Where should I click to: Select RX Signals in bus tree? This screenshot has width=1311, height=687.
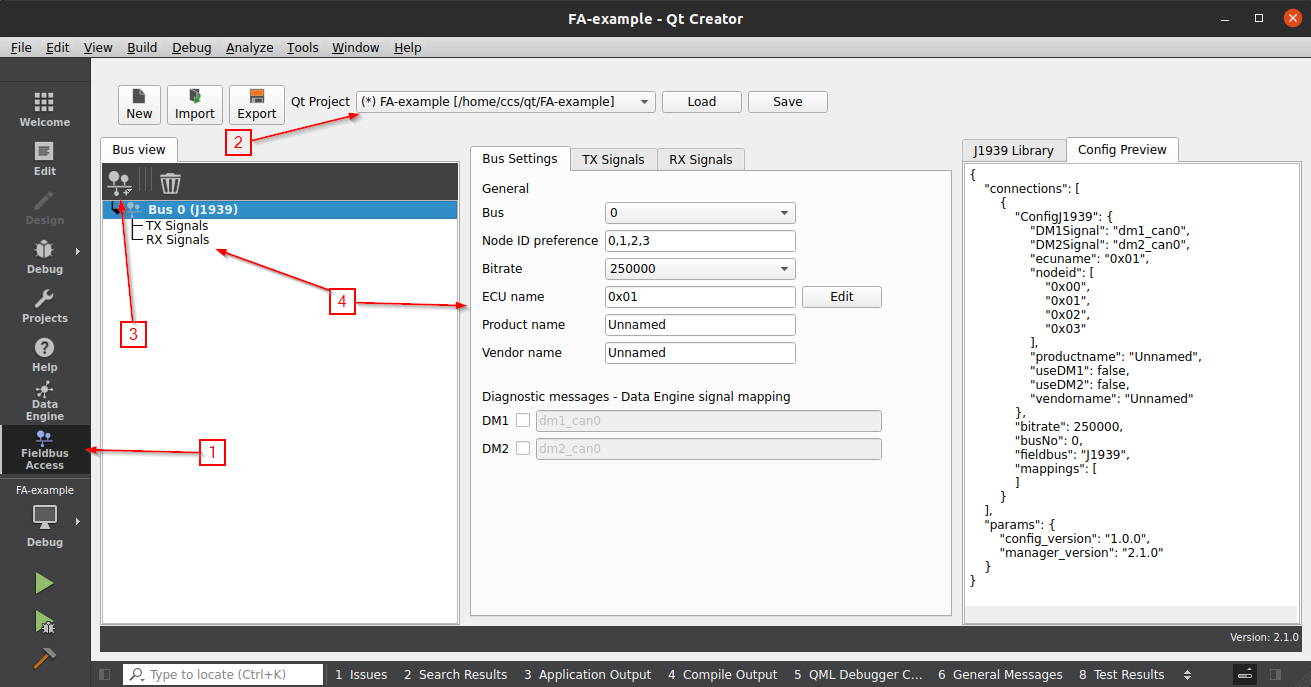pyautogui.click(x=177, y=240)
